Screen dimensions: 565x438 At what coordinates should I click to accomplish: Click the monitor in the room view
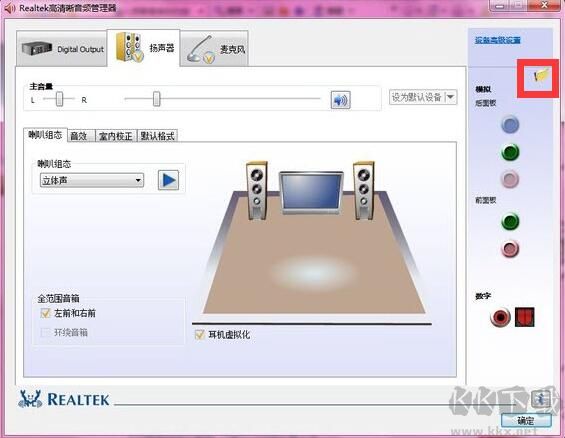311,193
